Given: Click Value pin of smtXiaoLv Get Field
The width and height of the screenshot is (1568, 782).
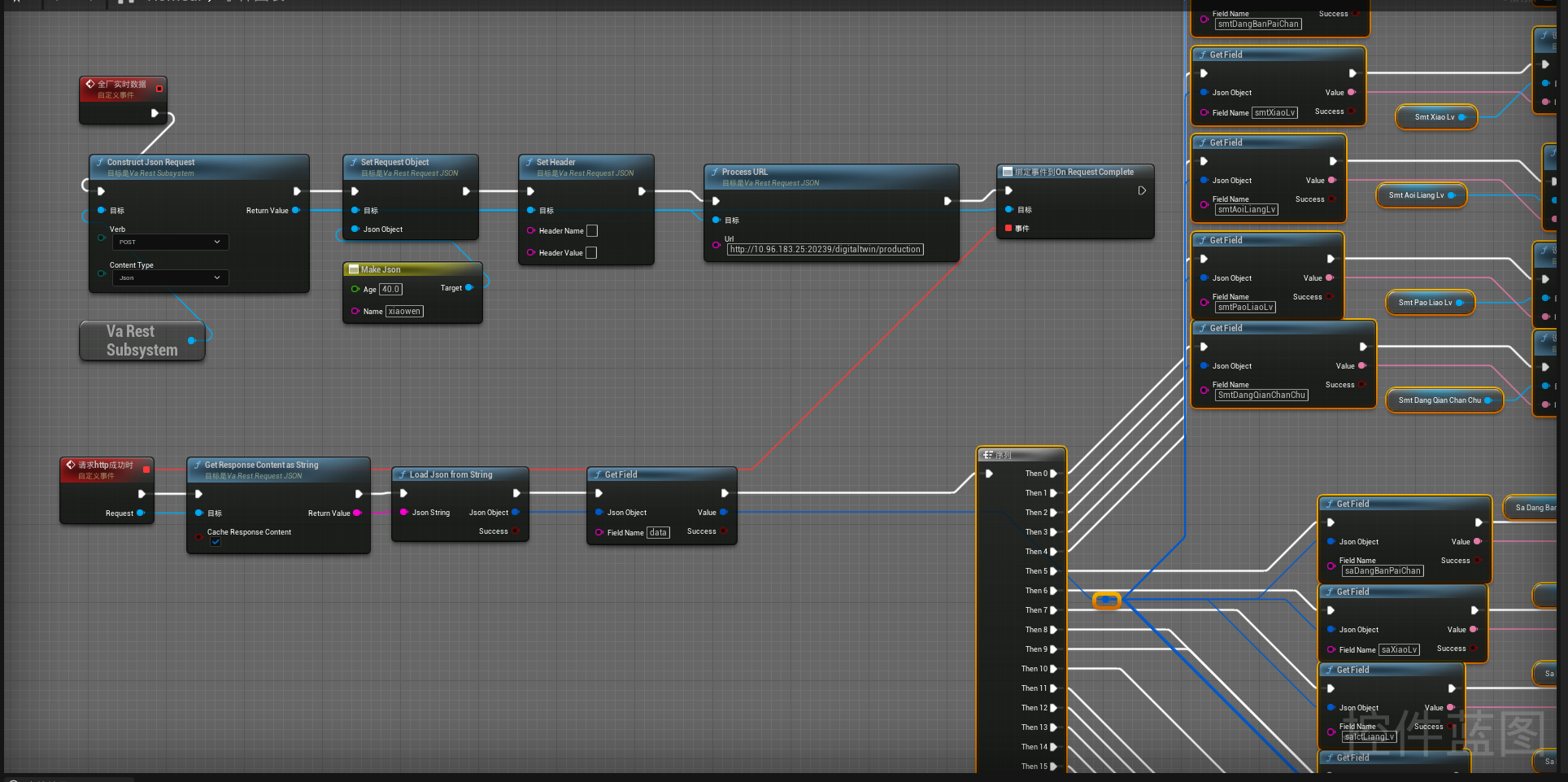Looking at the screenshot, I should tap(1351, 93).
